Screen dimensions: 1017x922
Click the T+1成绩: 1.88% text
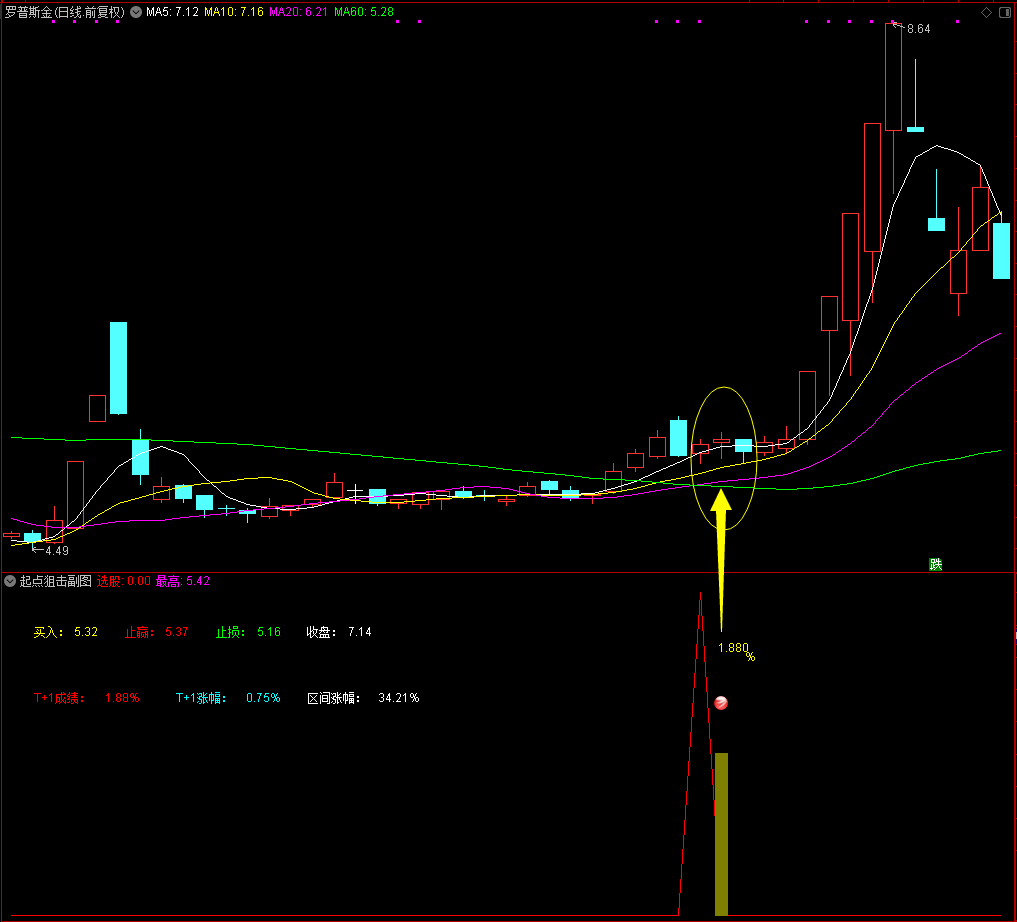click(86, 698)
